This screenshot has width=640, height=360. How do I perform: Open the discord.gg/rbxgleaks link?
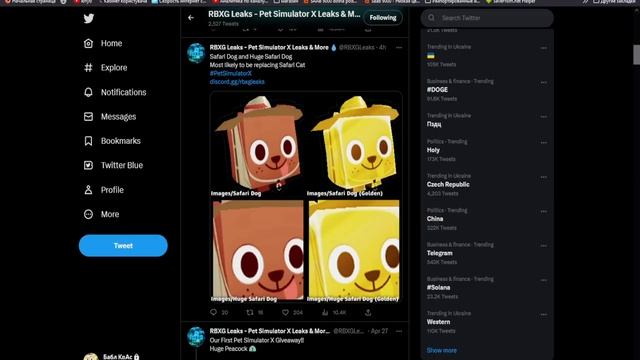click(x=237, y=82)
